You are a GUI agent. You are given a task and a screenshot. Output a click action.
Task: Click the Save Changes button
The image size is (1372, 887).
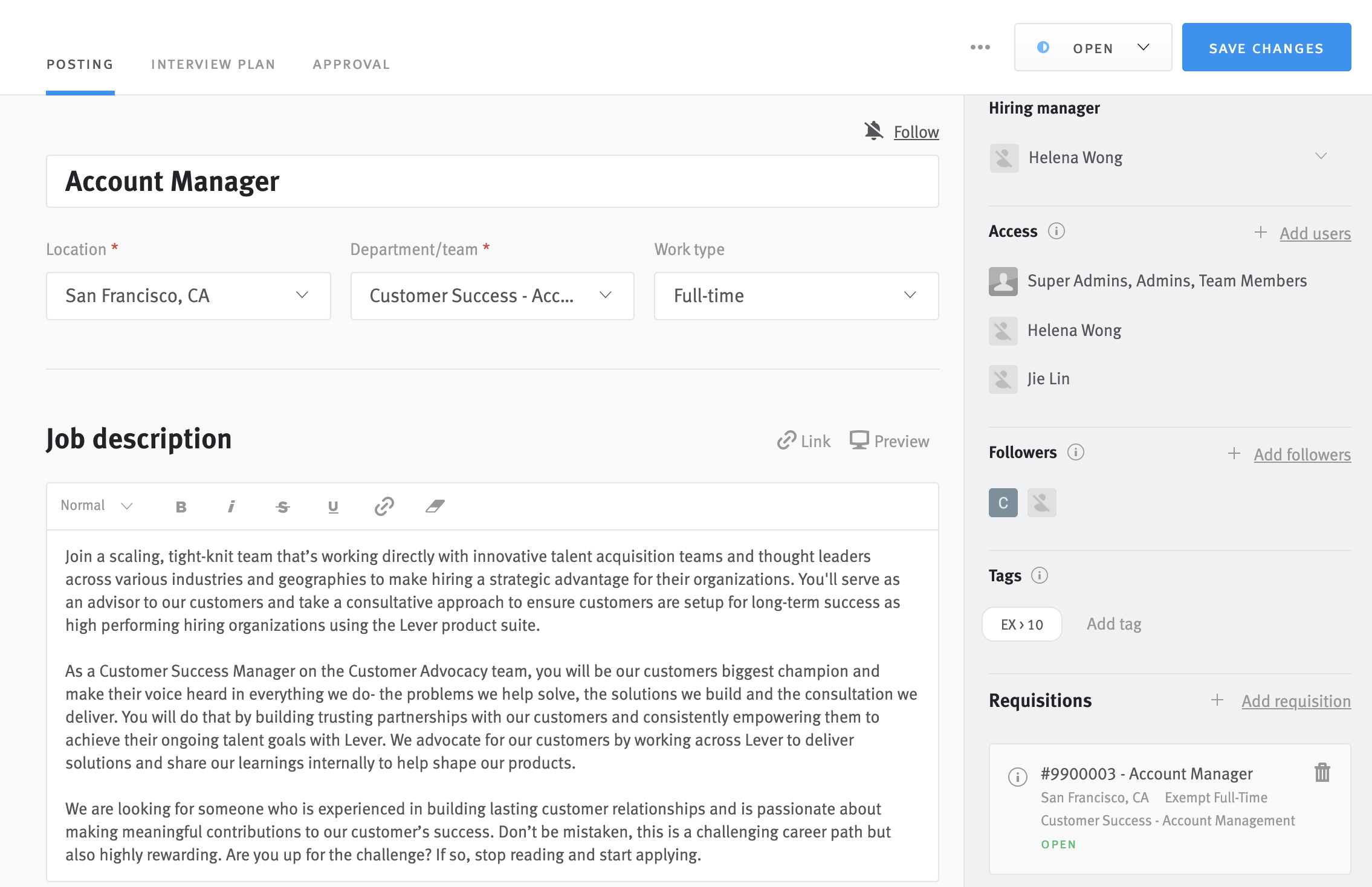(x=1266, y=47)
